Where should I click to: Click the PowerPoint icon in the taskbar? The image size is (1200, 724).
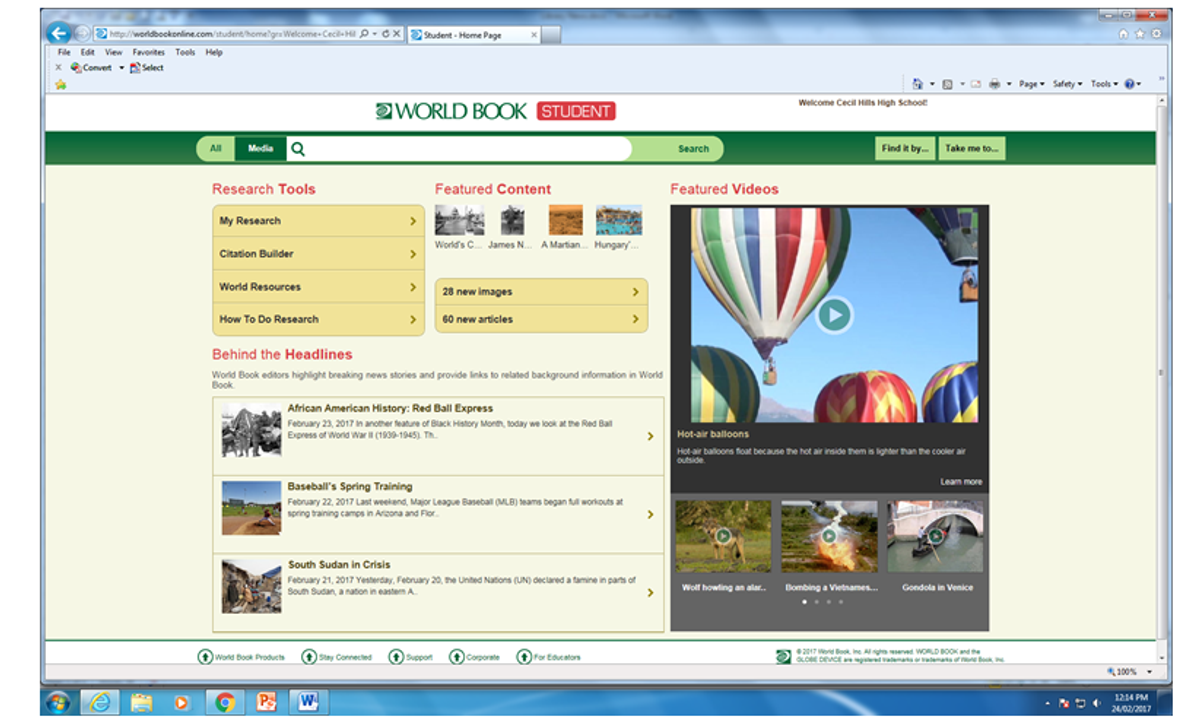coord(266,702)
